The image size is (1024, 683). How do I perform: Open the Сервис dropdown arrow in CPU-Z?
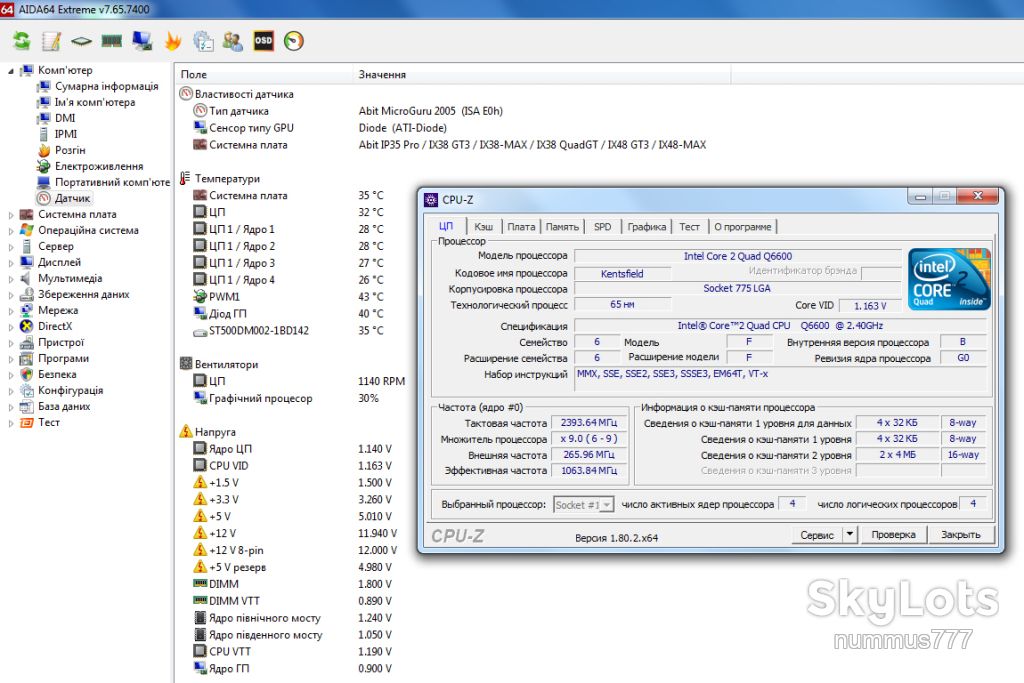[x=849, y=535]
